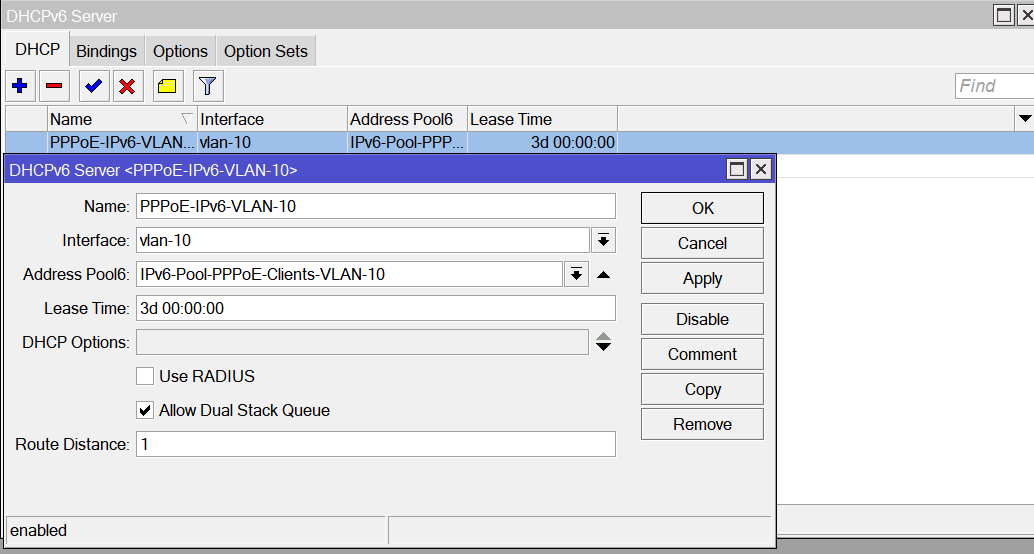Screen dimensions: 1034x554
Task: Open the column list dropdown arrow
Action: pos(1024,120)
